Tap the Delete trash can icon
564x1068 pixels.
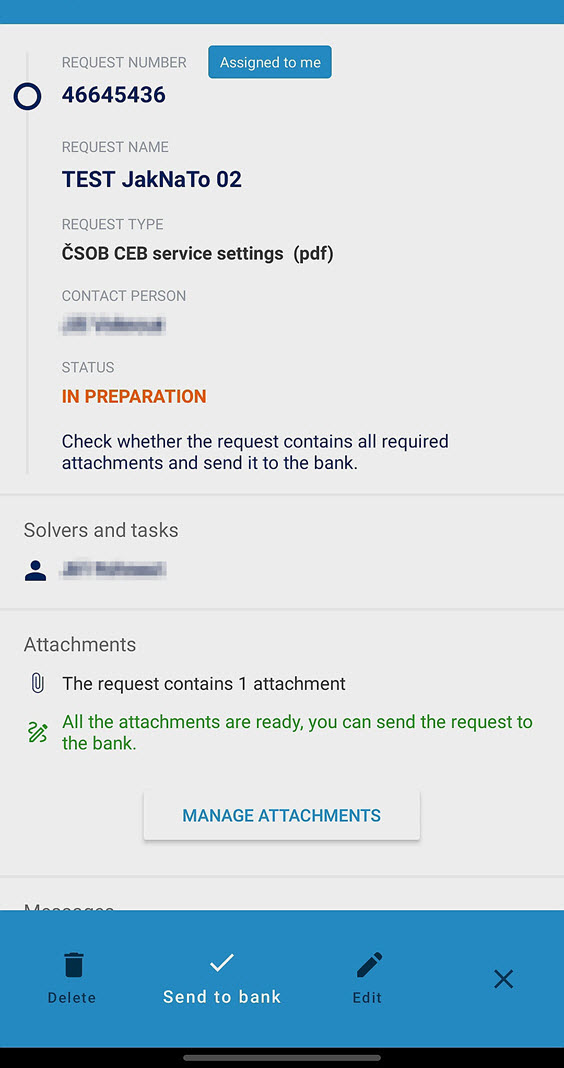(x=74, y=964)
